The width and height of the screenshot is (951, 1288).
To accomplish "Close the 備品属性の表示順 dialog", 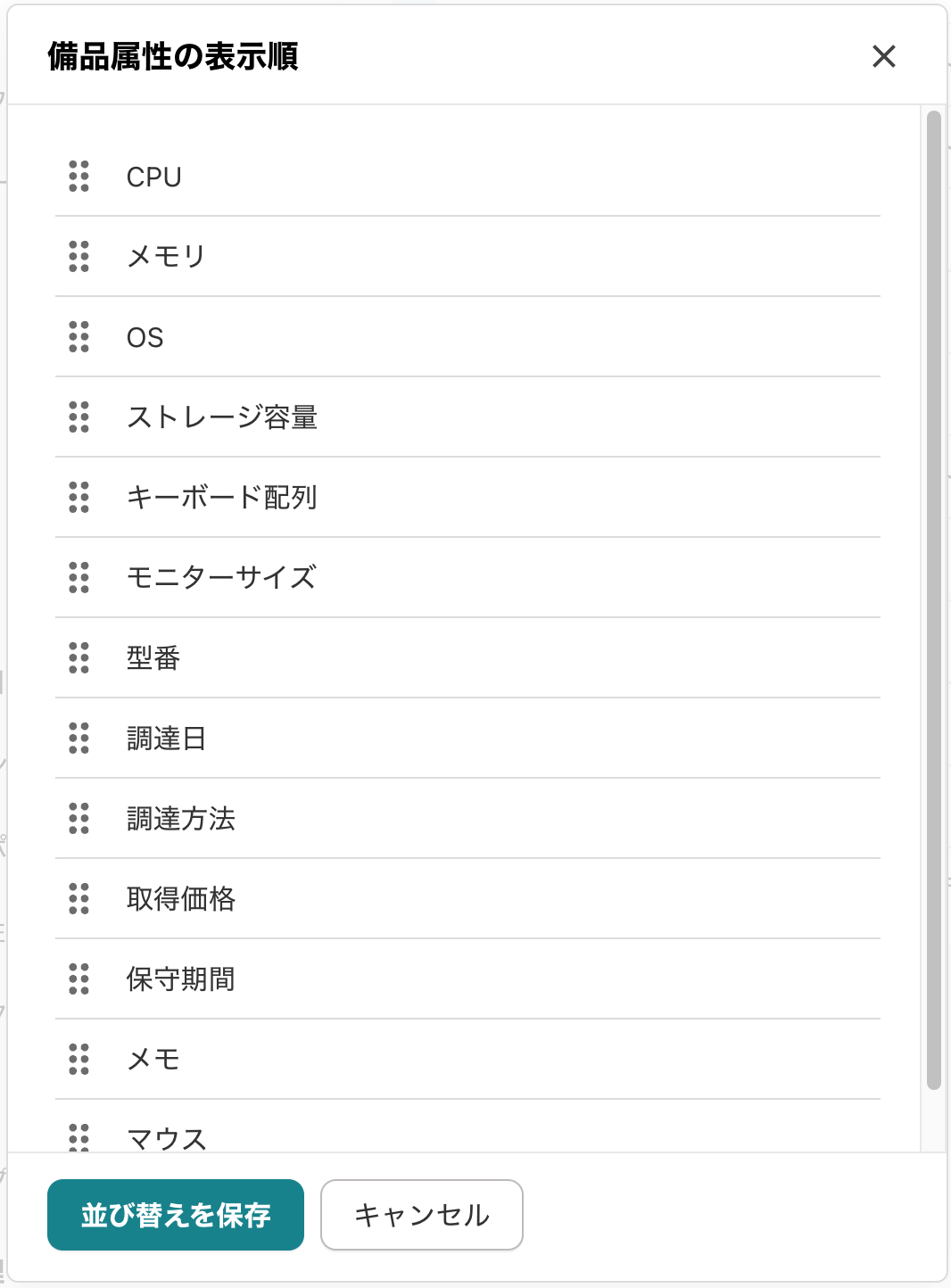I will tap(884, 56).
